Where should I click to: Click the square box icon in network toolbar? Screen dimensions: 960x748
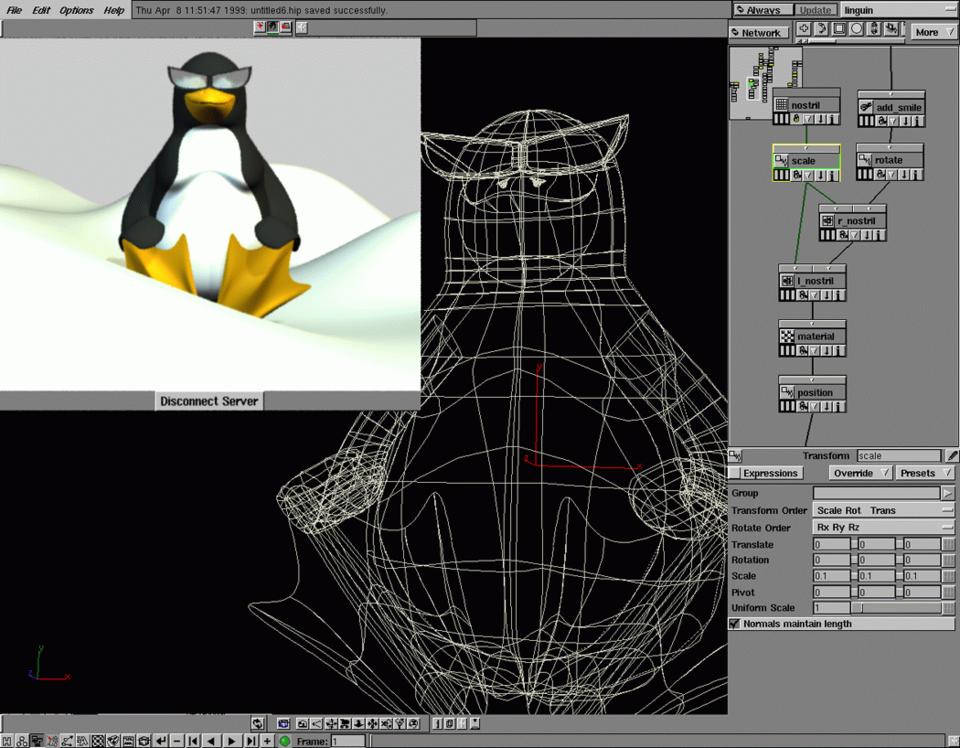point(838,30)
